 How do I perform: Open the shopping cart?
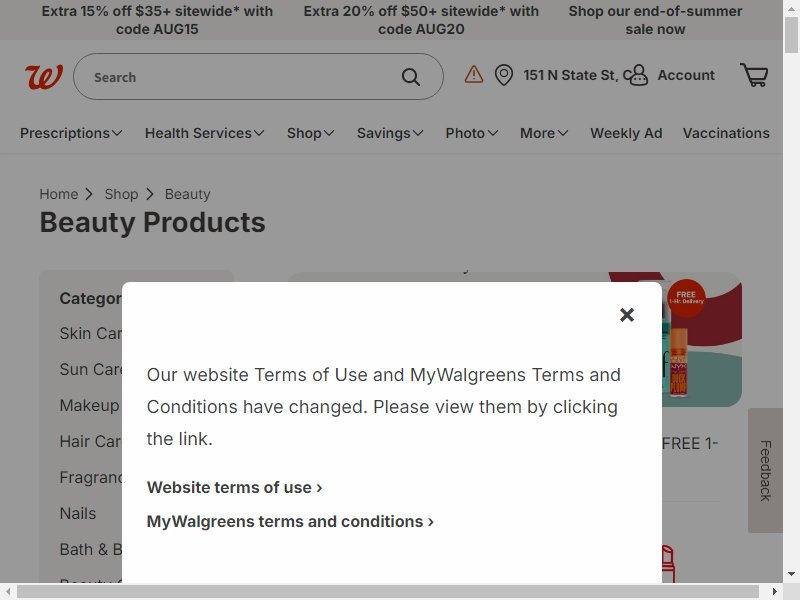point(754,75)
